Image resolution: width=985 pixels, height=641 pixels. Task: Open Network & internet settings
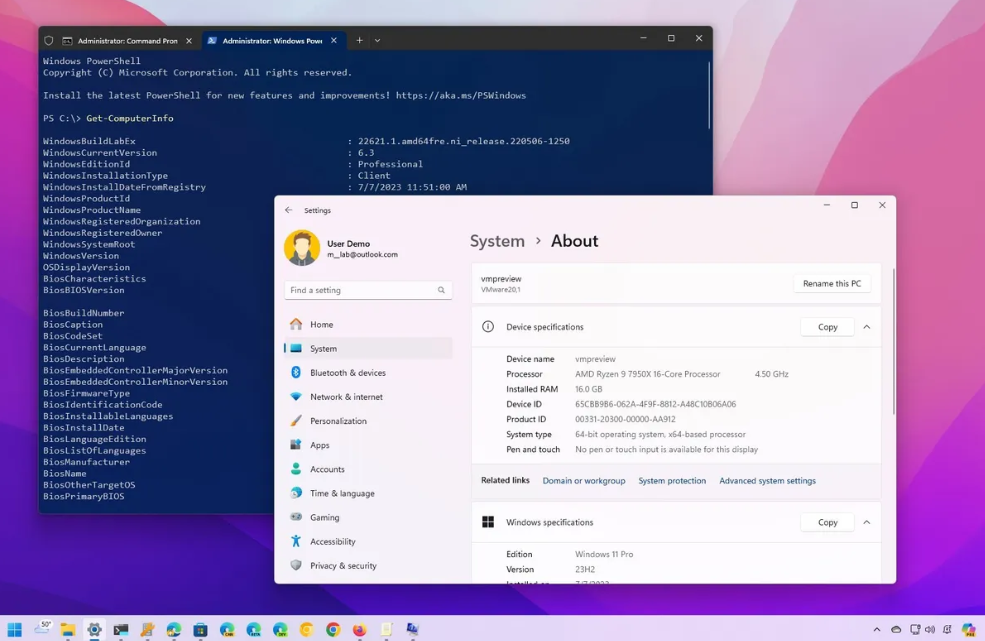(346, 397)
